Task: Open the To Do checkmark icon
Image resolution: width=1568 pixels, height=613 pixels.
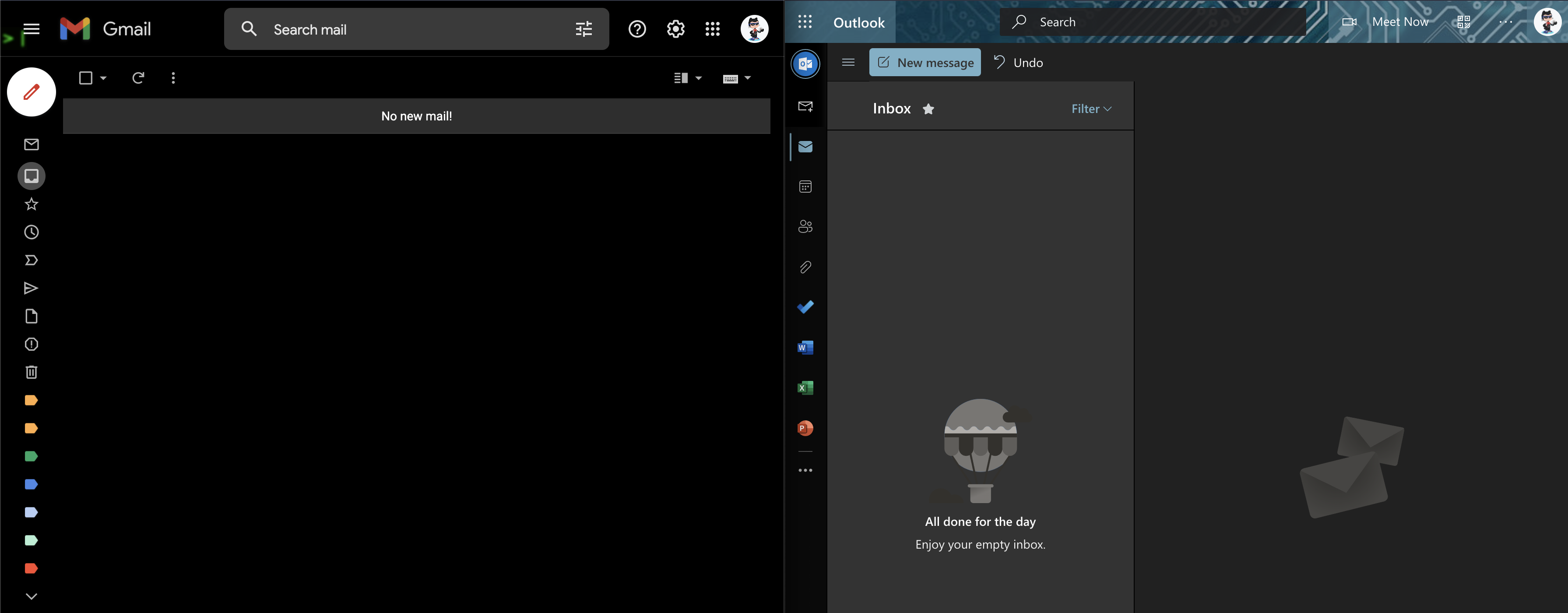Action: click(x=805, y=307)
